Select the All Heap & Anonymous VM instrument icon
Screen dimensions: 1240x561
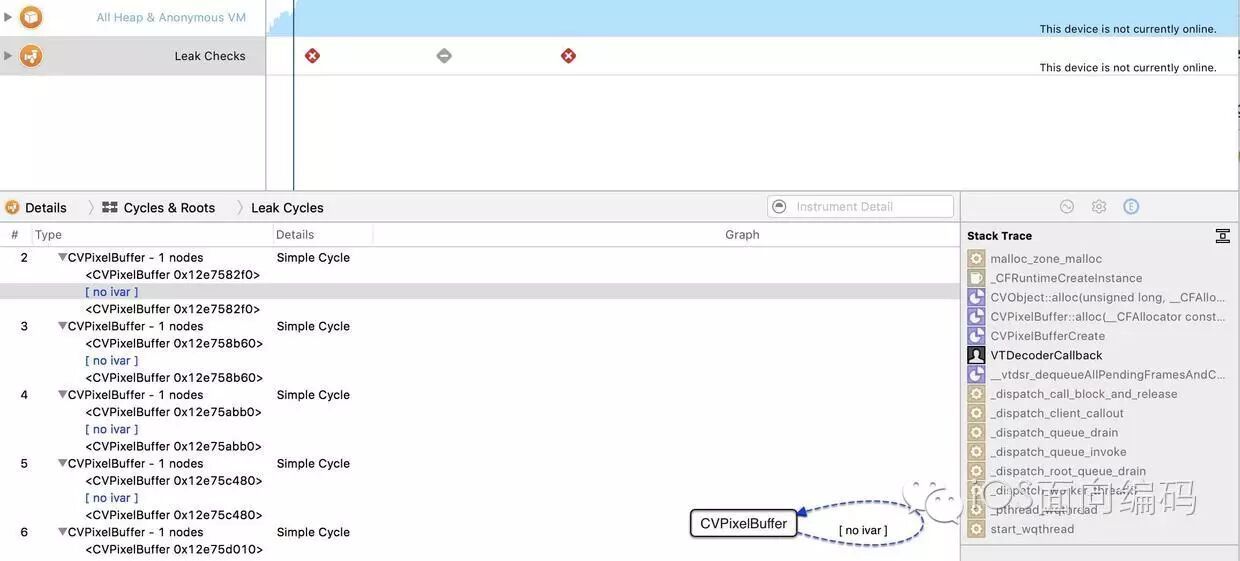click(31, 17)
